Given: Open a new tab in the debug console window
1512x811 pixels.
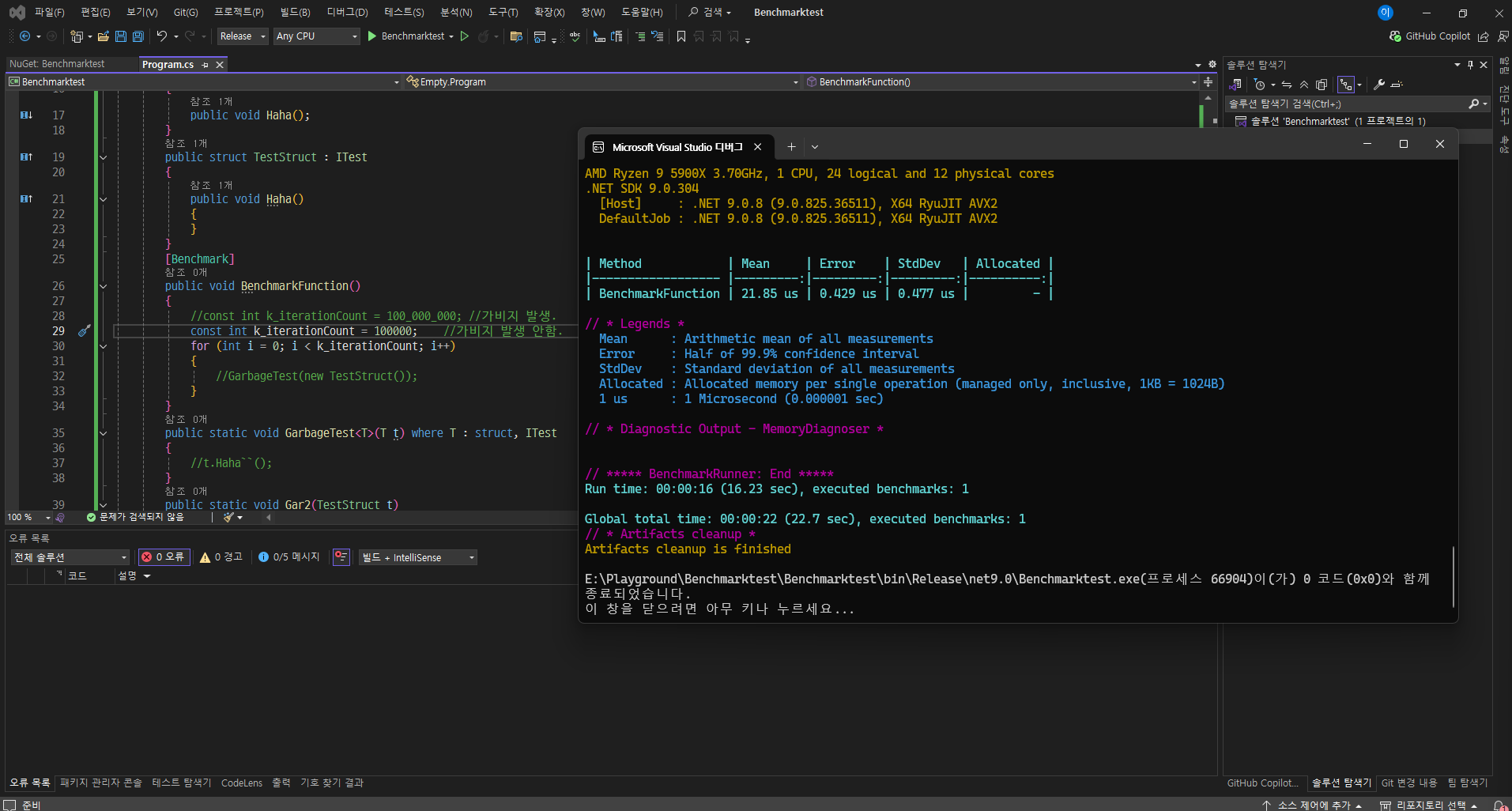Looking at the screenshot, I should coord(791,147).
